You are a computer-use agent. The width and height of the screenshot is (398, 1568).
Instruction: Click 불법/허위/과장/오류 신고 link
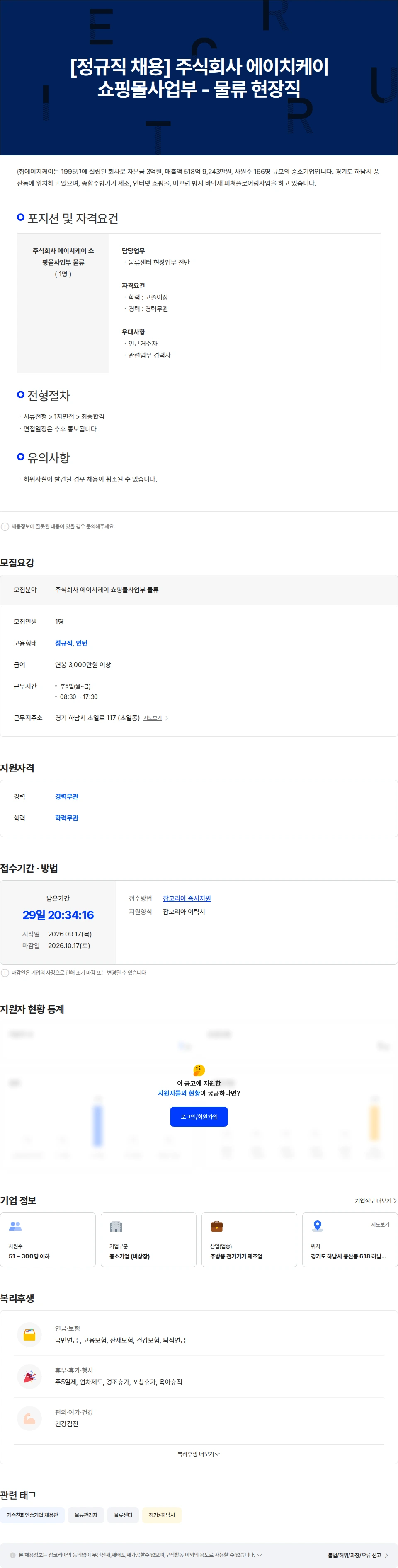(x=358, y=1555)
